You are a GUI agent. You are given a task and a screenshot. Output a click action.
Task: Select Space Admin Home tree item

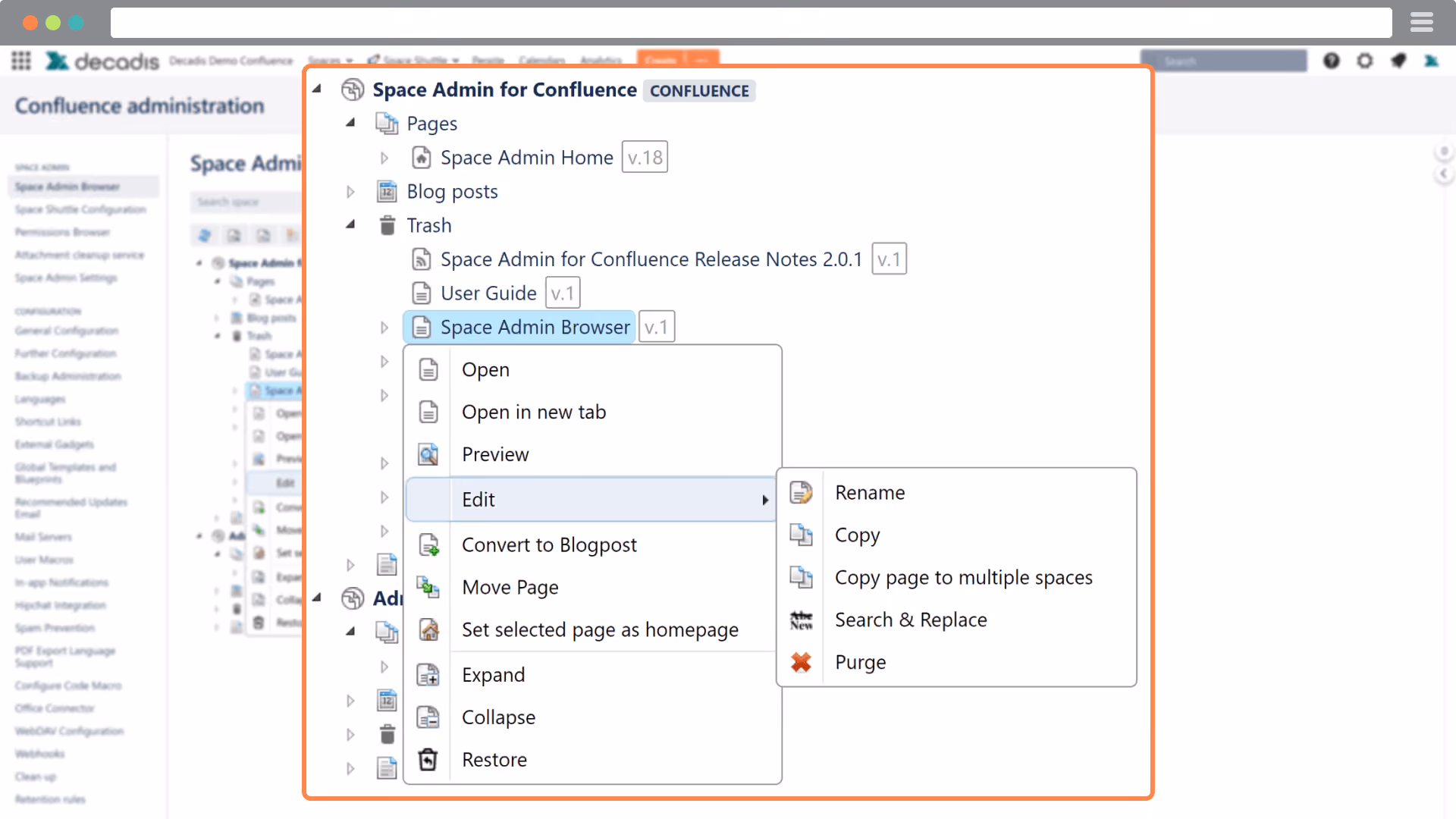coord(527,158)
